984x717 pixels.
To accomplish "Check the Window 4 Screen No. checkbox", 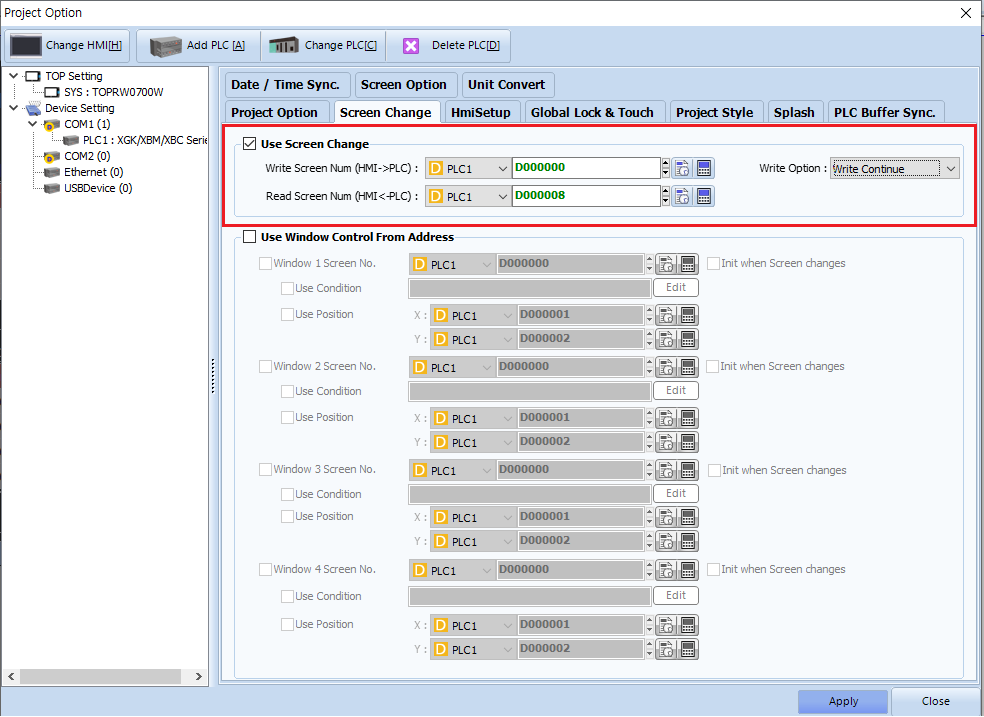I will (265, 570).
